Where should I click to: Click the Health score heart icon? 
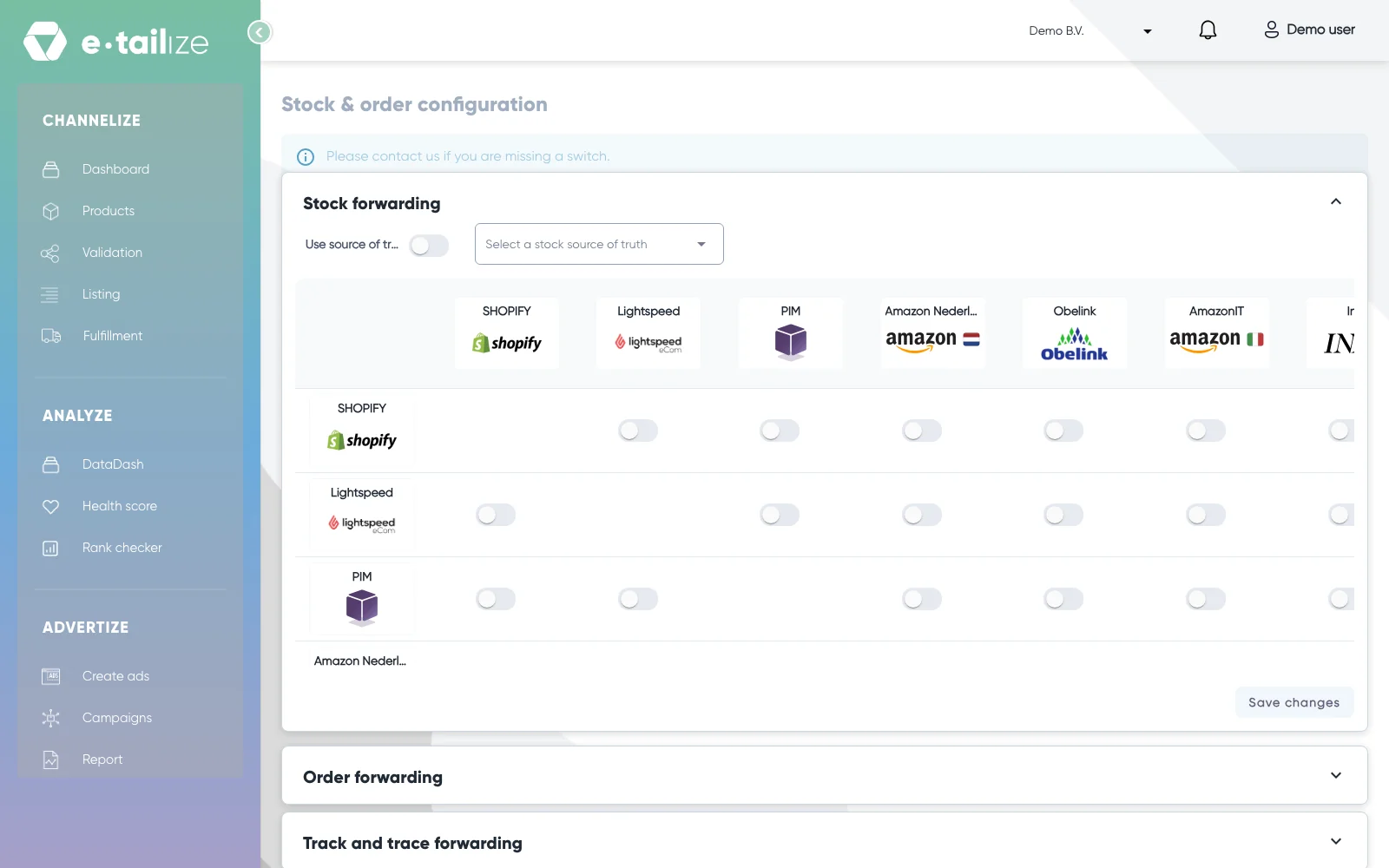(x=51, y=506)
